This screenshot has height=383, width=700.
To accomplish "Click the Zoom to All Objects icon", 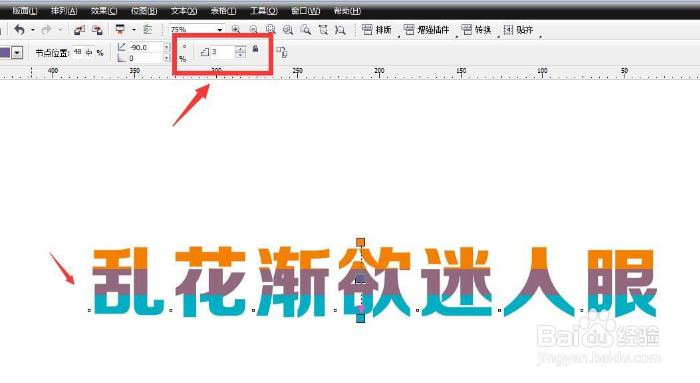I will 288,30.
